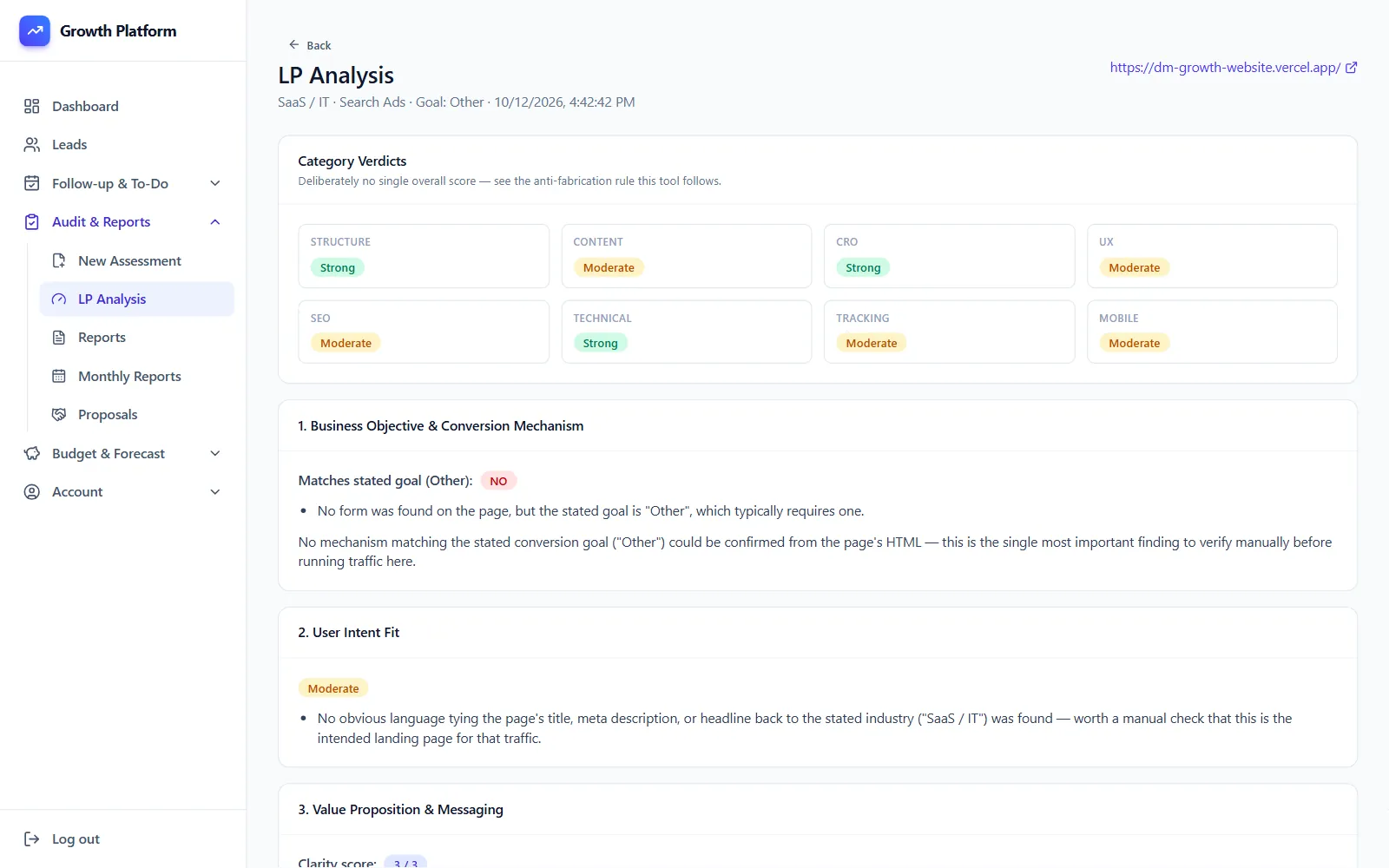
Task: Click the Moderate badge under MOBILE
Action: click(1134, 343)
